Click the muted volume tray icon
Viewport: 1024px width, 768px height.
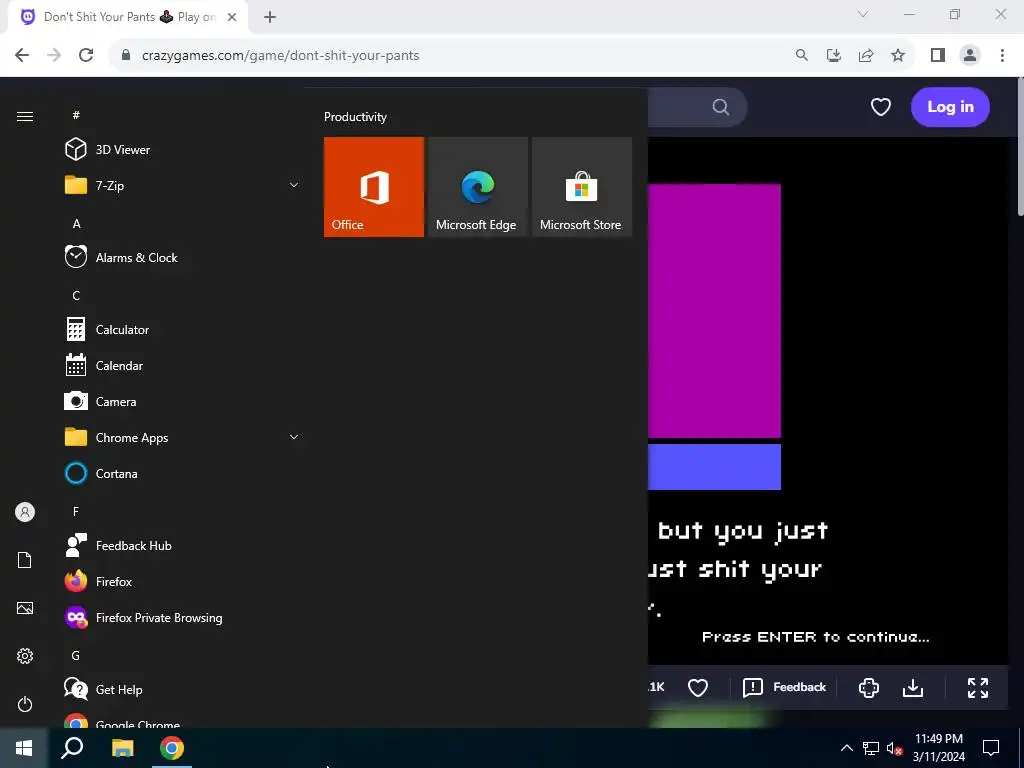(894, 748)
